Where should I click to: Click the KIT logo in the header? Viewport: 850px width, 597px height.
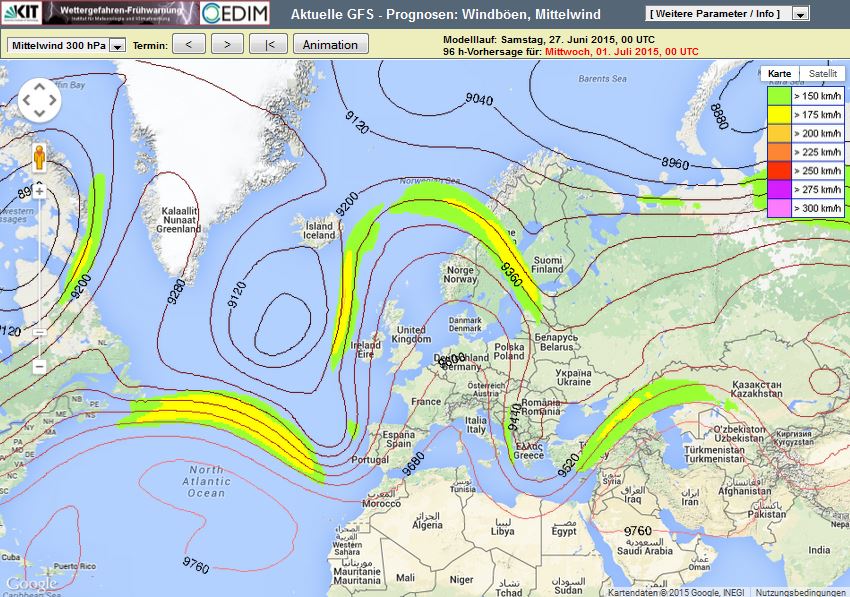pyautogui.click(x=21, y=12)
